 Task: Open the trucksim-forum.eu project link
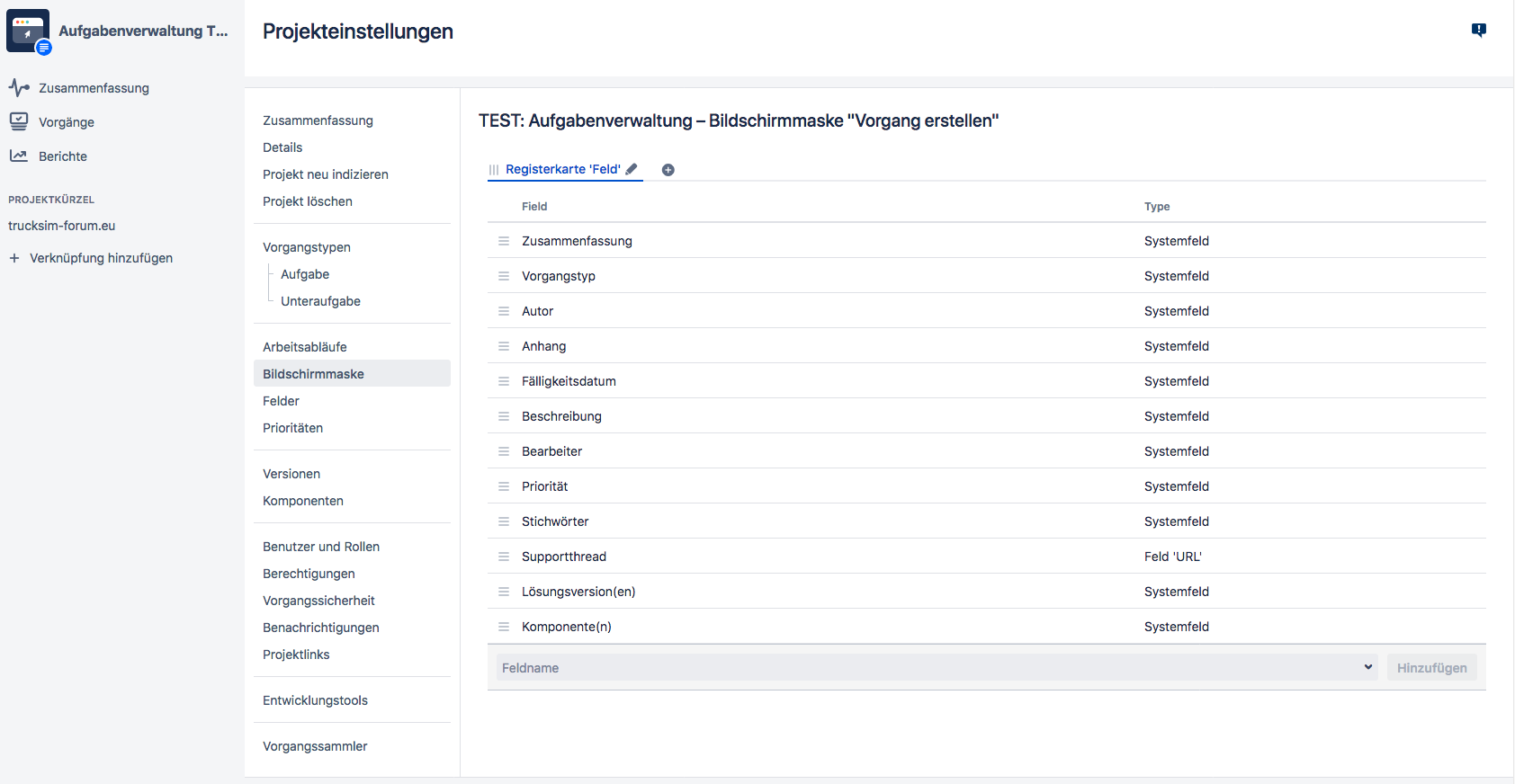pos(62,226)
